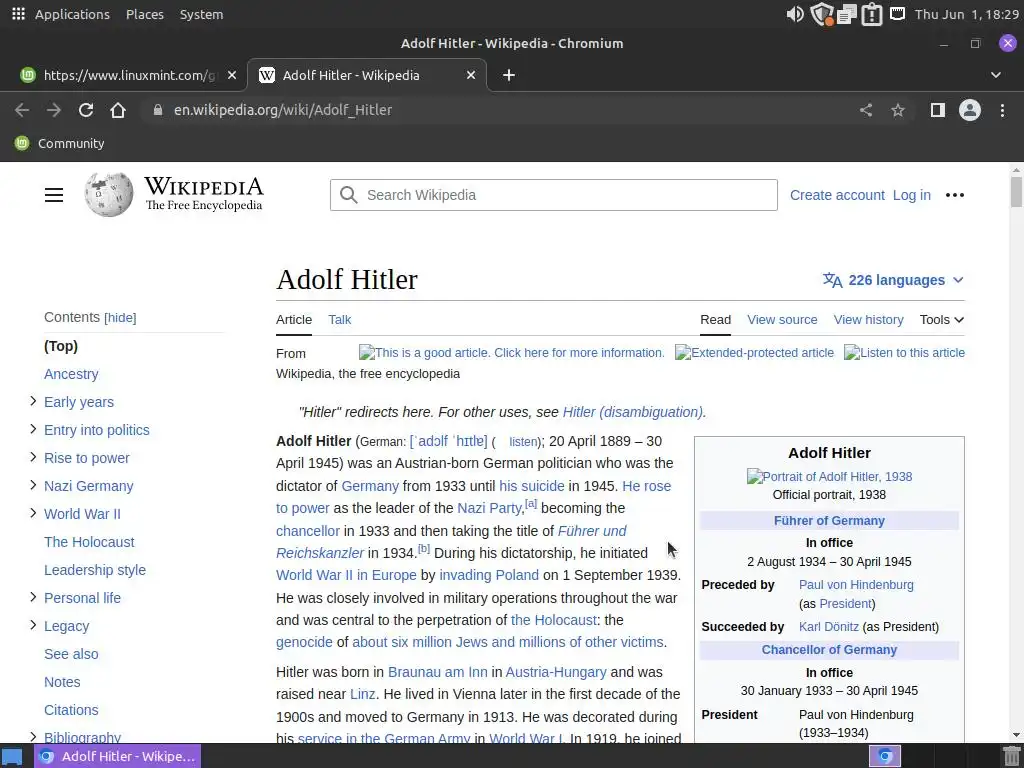The width and height of the screenshot is (1024, 768).
Task: Click the page vertical scrollbar thumb
Action: 1016,191
